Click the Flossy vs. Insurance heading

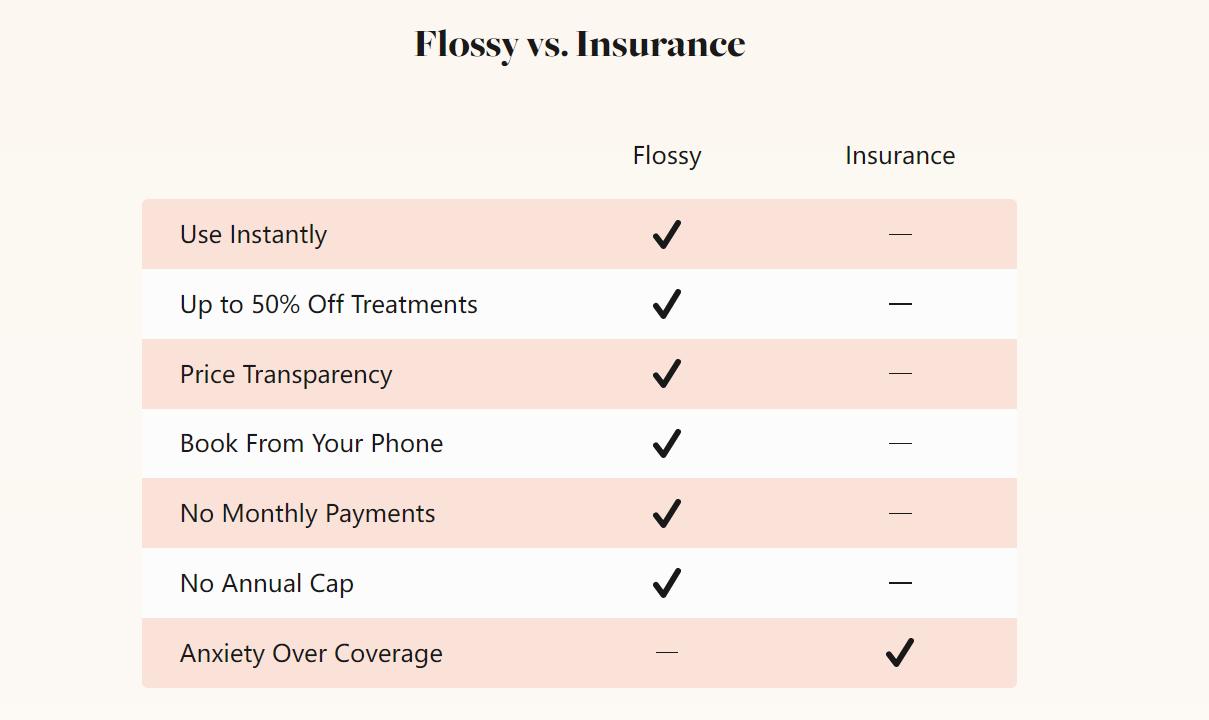(x=580, y=44)
